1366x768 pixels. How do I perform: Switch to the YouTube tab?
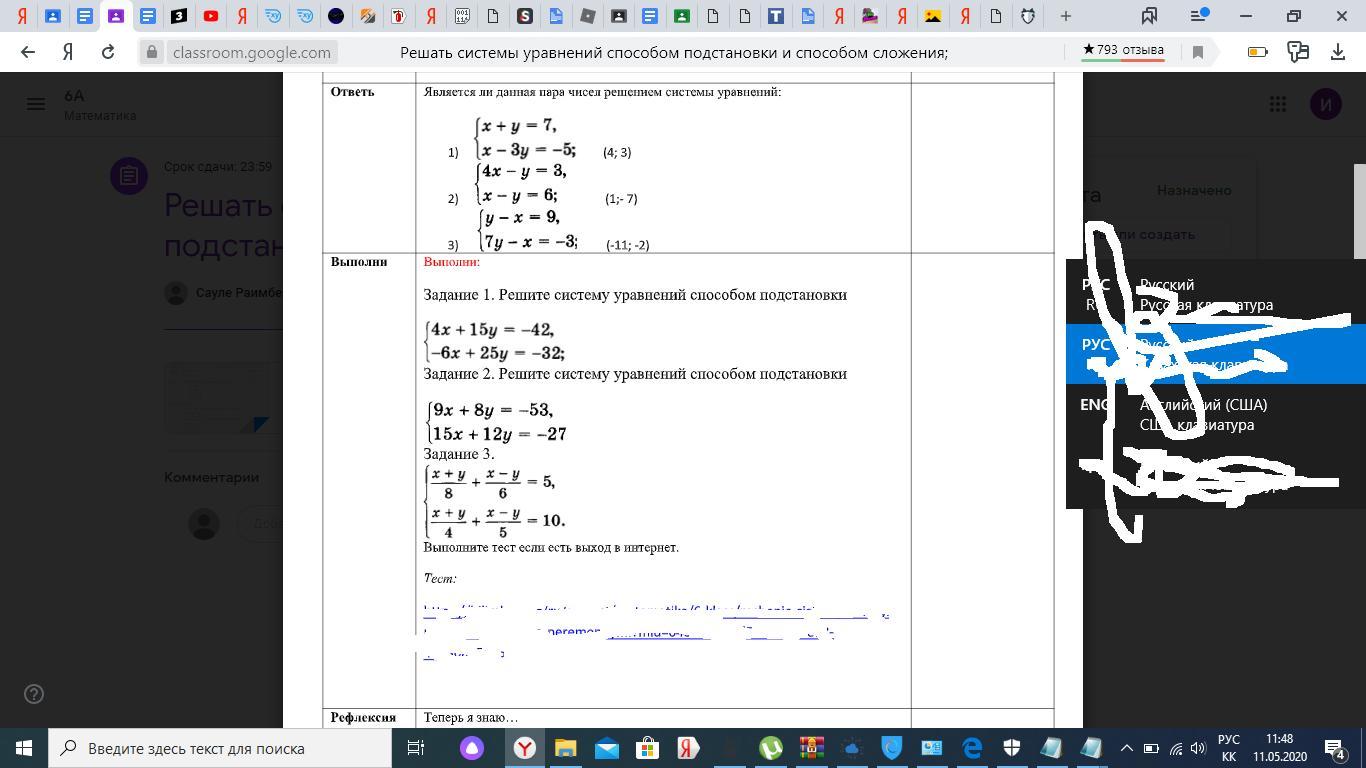(x=210, y=16)
